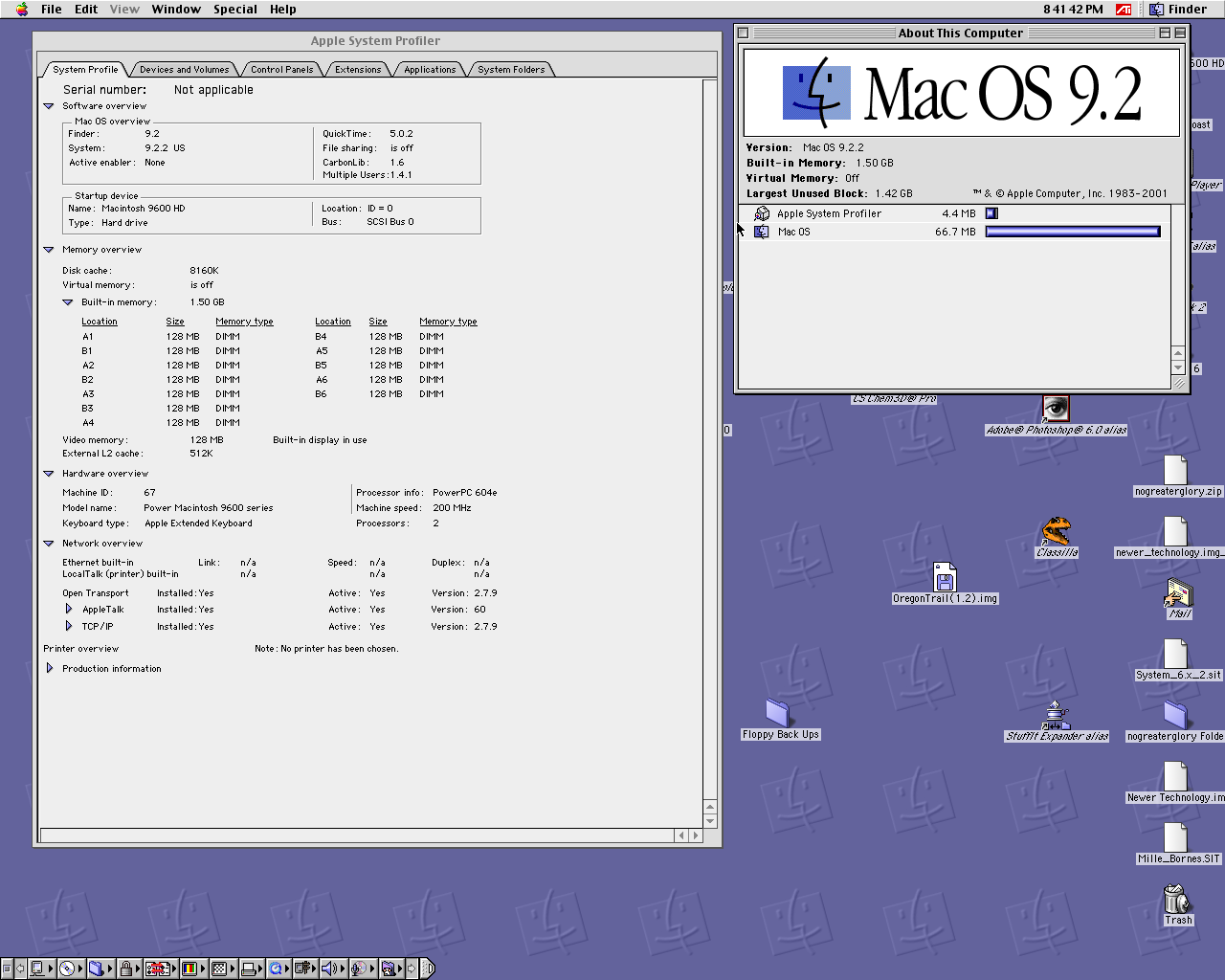Select the OregonTrail(1.2).img disk image icon

click(945, 577)
